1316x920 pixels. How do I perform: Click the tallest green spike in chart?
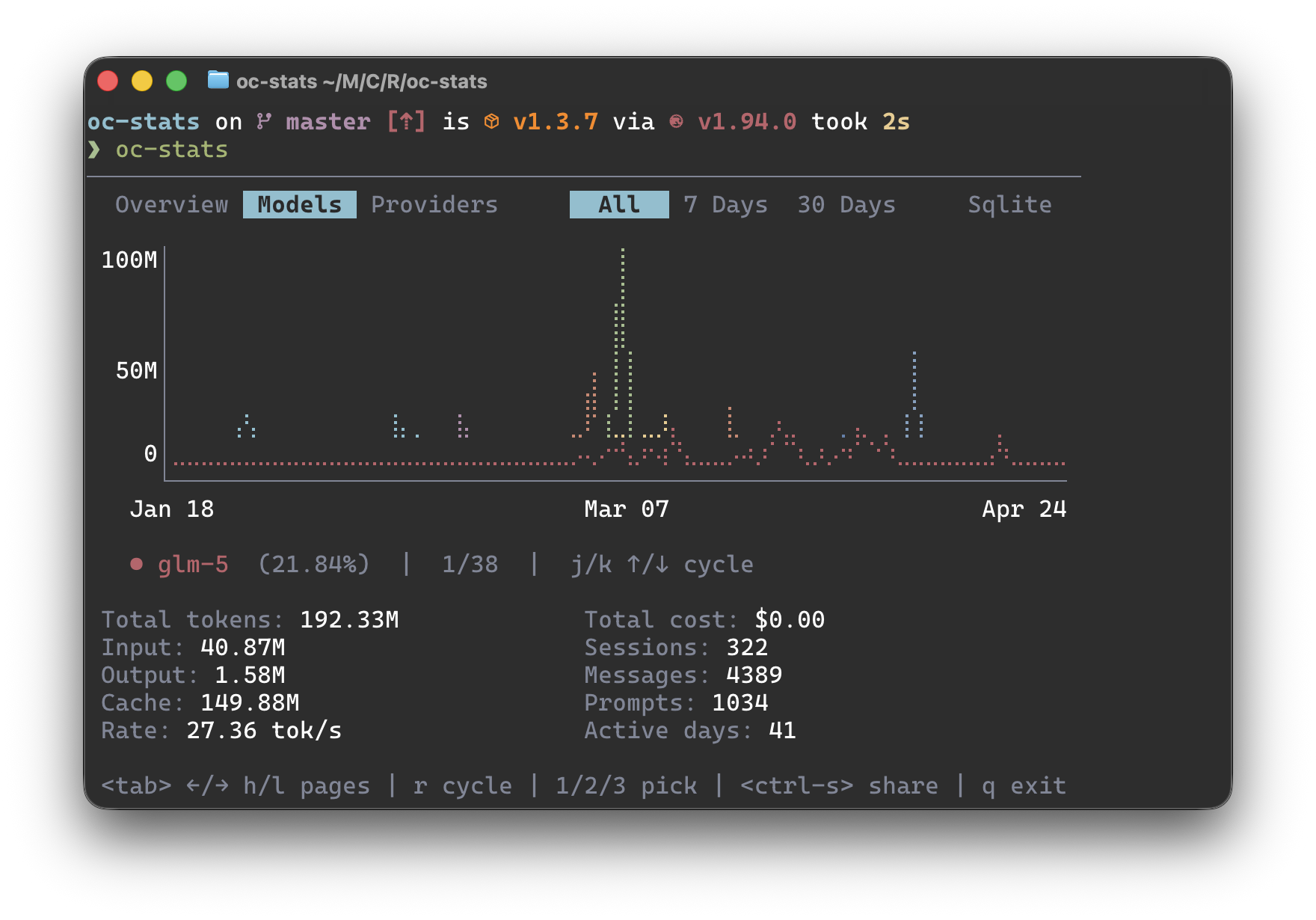pos(622,299)
